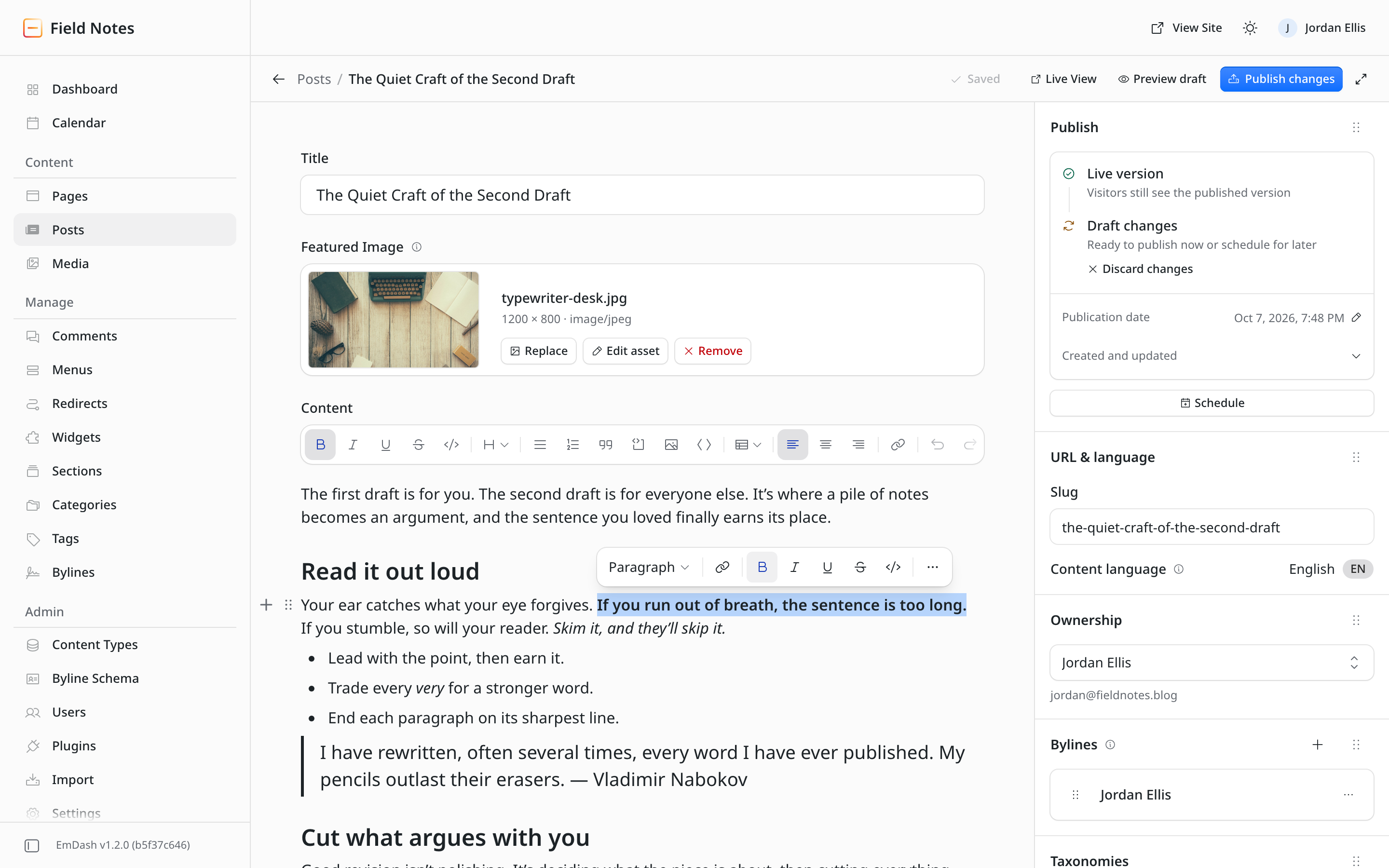This screenshot has height=868, width=1389.
Task: Click into the Slug input field
Action: click(x=1211, y=527)
